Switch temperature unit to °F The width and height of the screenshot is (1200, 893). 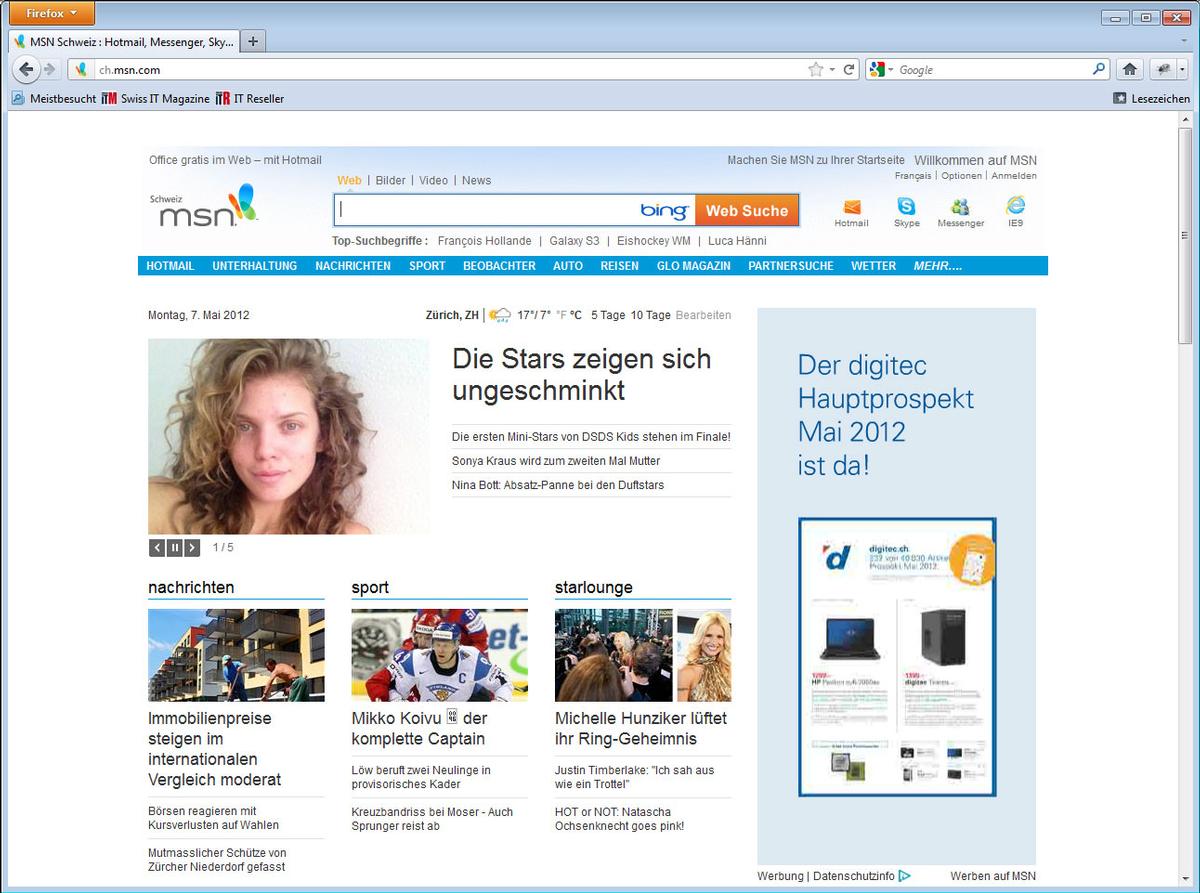click(561, 315)
